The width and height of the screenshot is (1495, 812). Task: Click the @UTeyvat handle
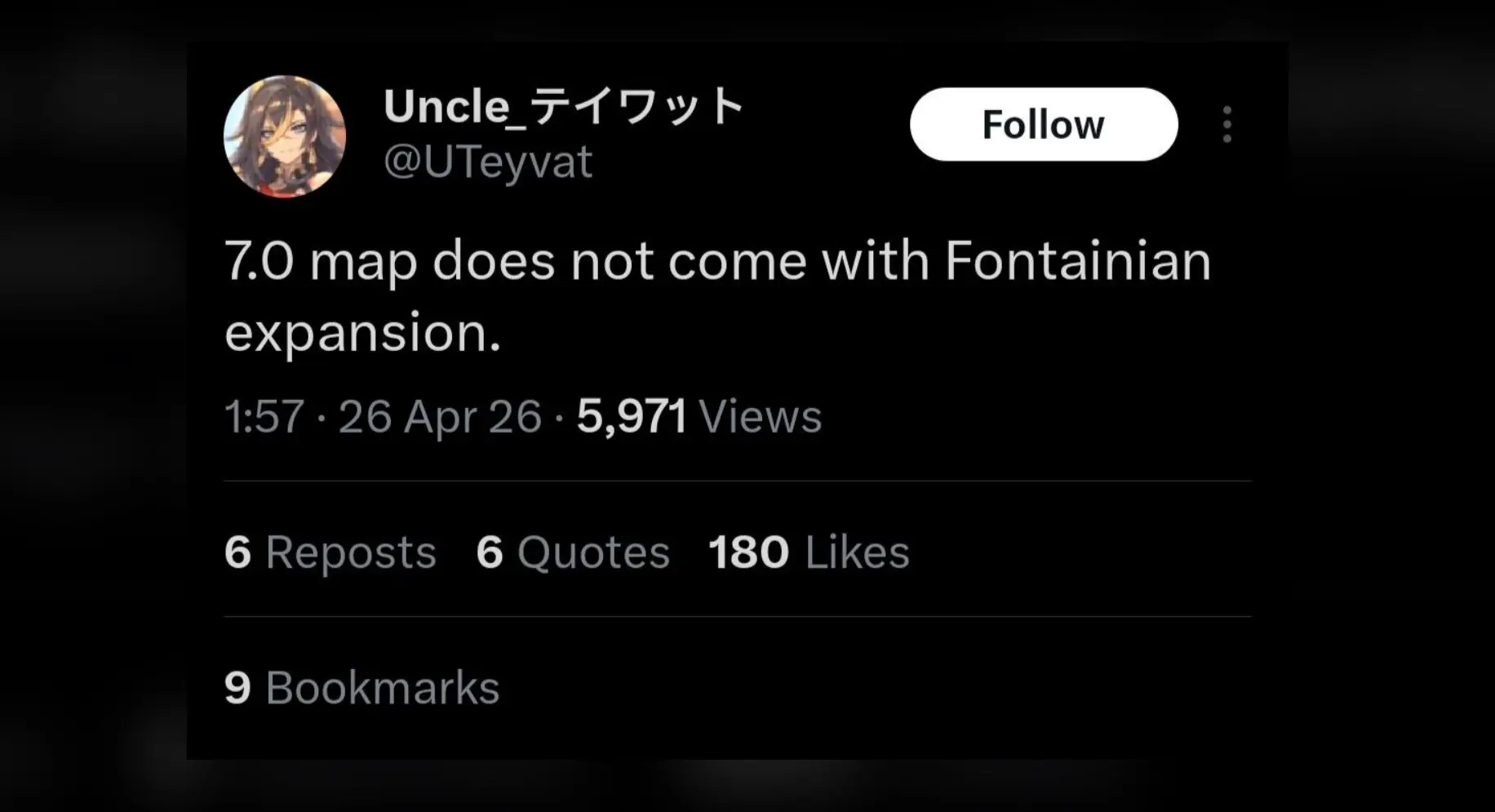[487, 162]
